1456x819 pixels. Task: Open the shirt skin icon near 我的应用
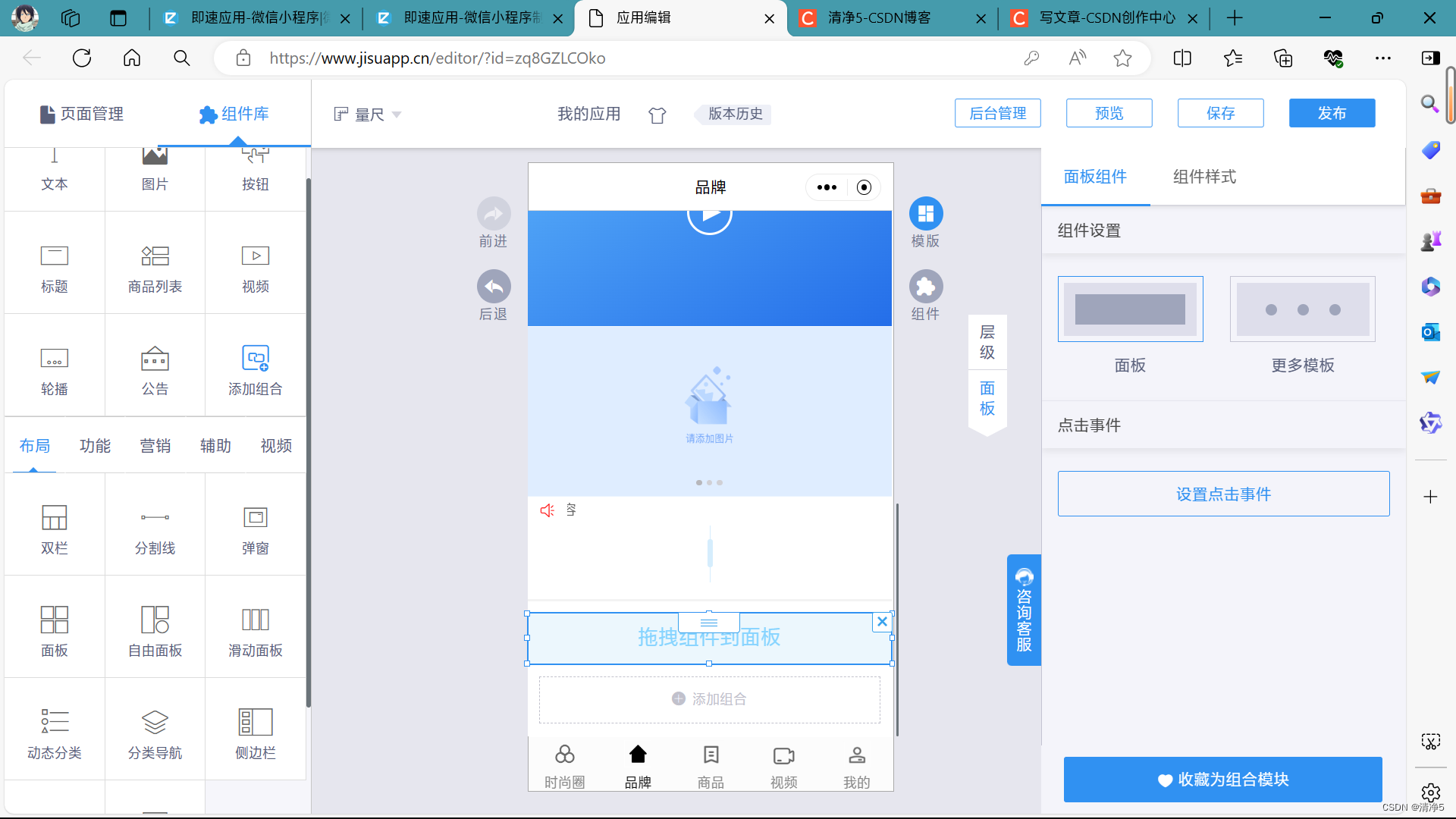(x=657, y=115)
